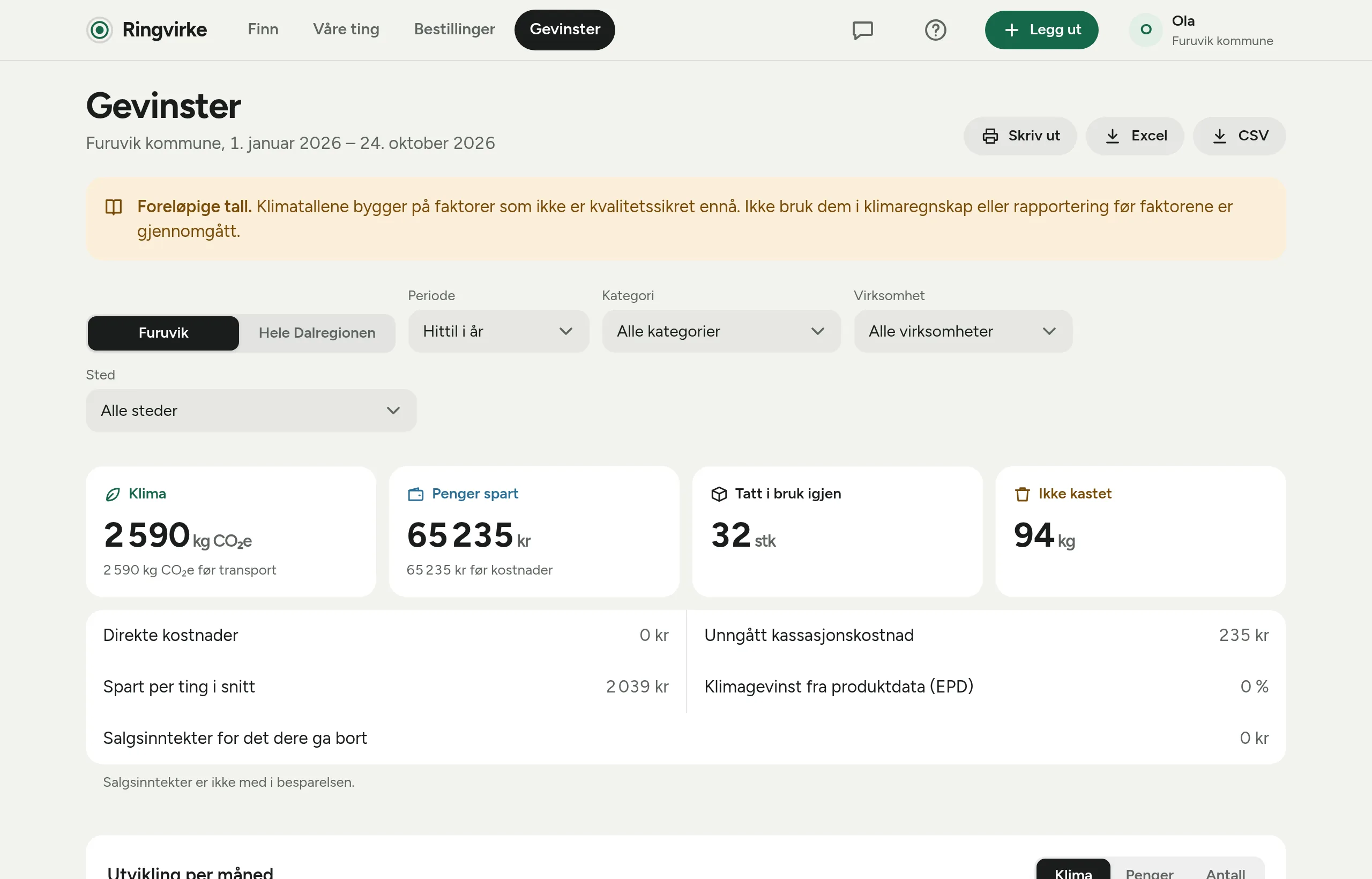Click the Spart per ting i snitt row
The width and height of the screenshot is (1372, 879).
386,687
